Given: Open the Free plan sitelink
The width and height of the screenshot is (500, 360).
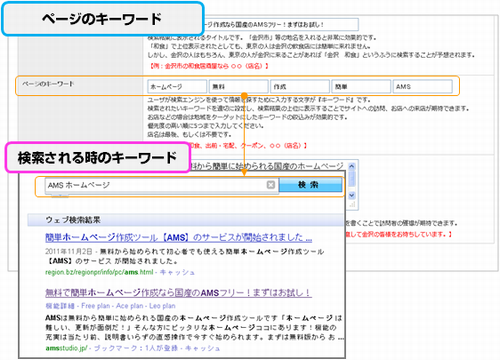Looking at the screenshot, I should (96, 306).
